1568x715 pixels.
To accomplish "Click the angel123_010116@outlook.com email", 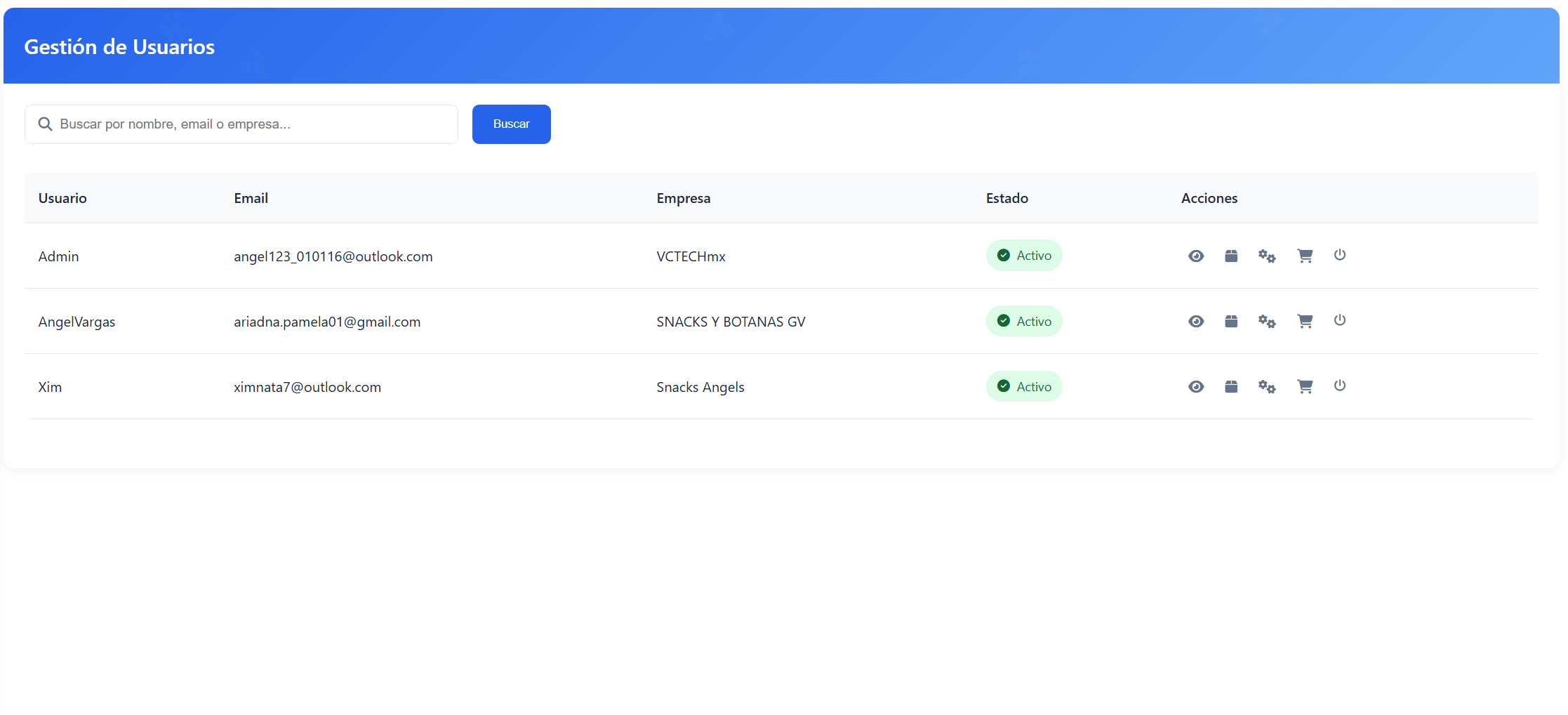I will [333, 257].
